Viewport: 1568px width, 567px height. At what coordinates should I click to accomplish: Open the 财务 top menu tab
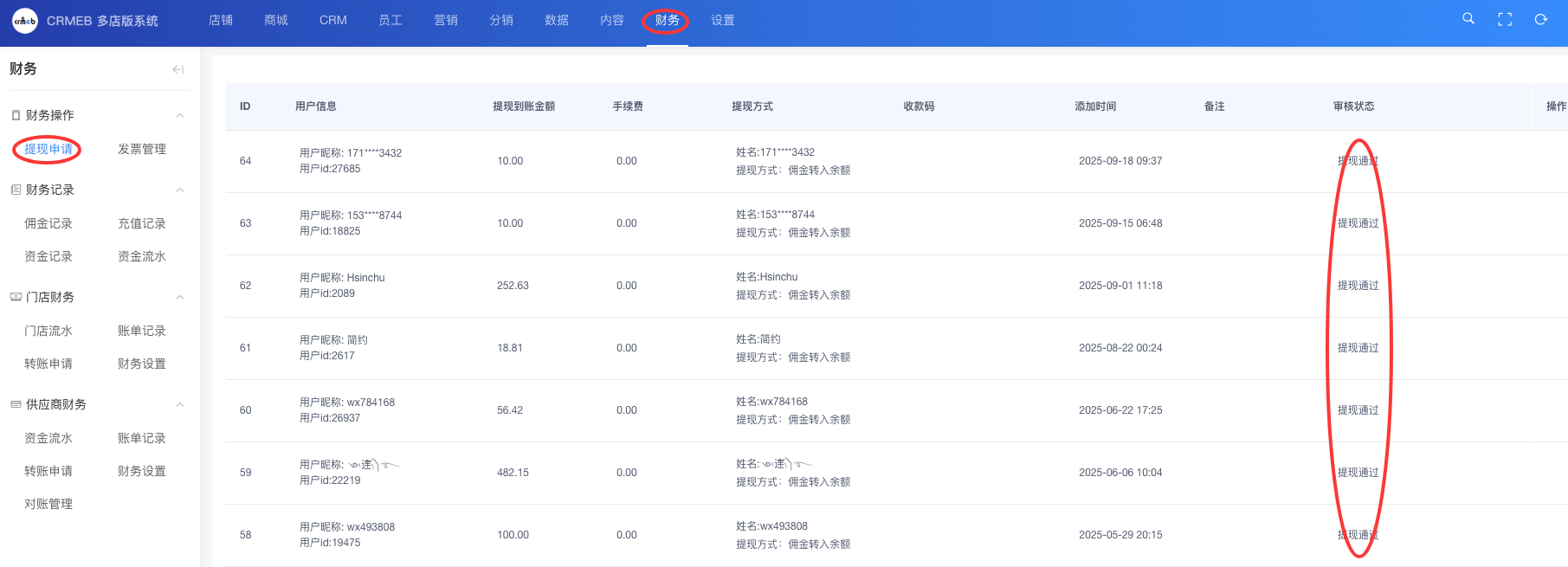point(667,21)
